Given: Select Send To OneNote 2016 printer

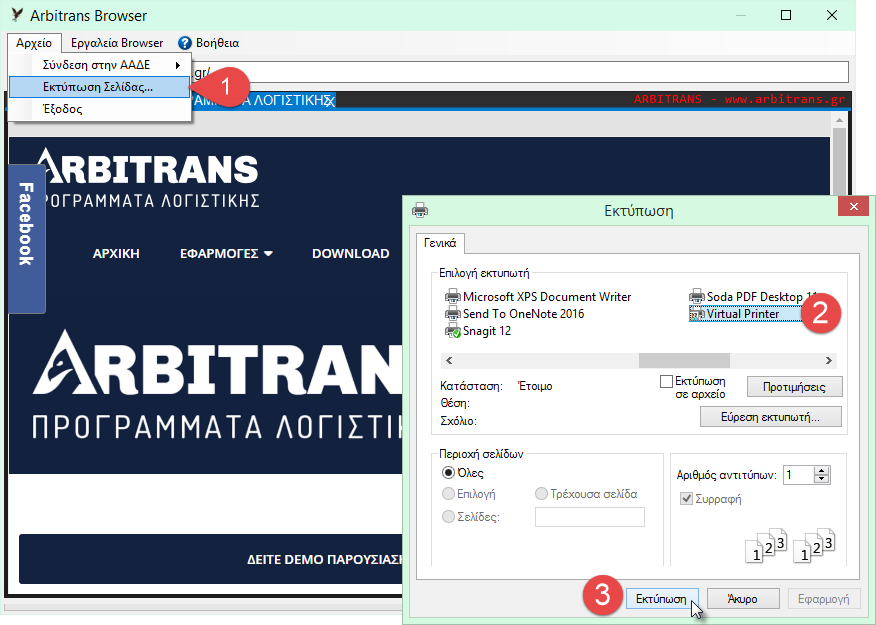Looking at the screenshot, I should point(515,314).
